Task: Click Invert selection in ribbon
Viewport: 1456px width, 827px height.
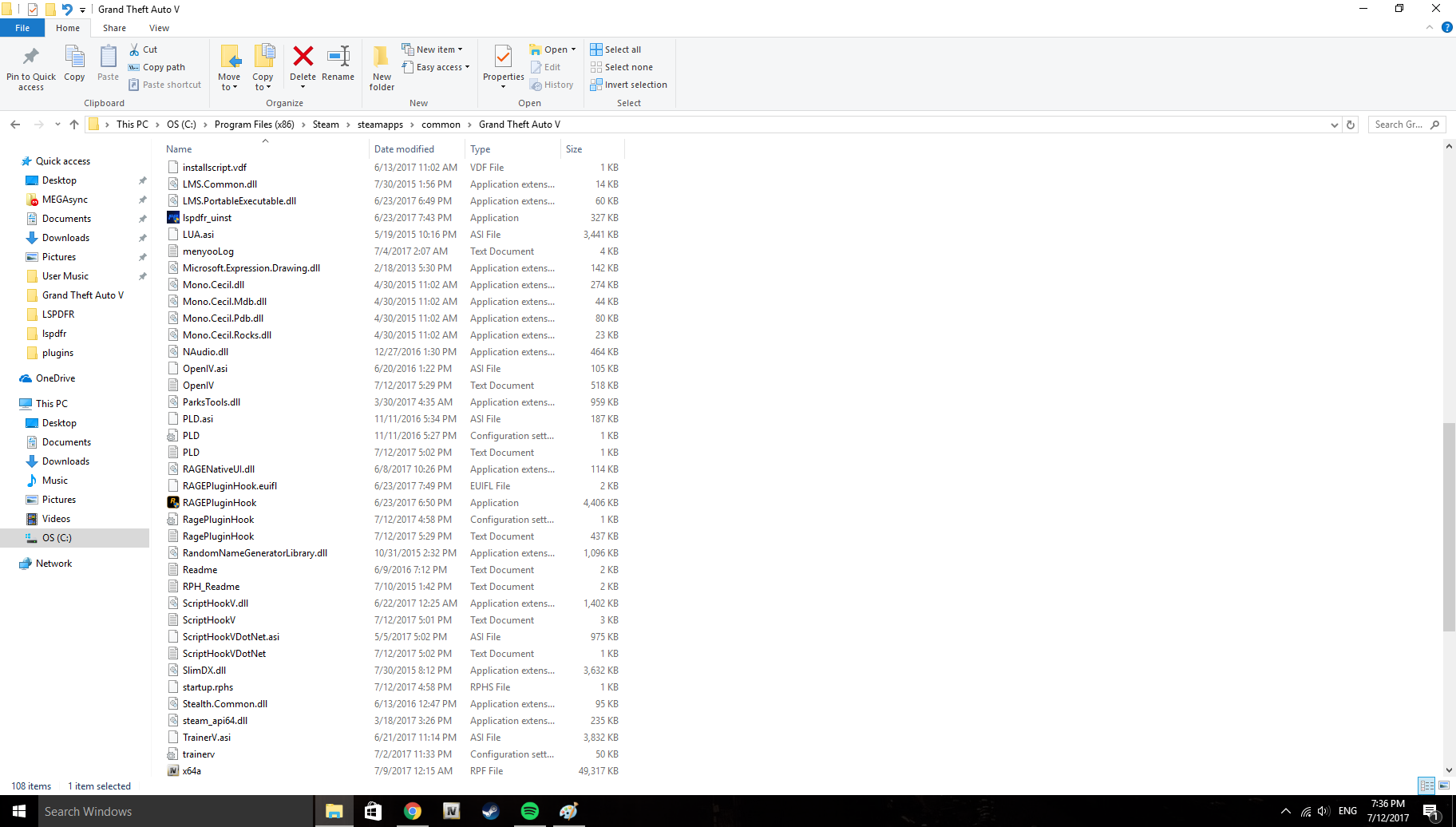Action: [628, 85]
